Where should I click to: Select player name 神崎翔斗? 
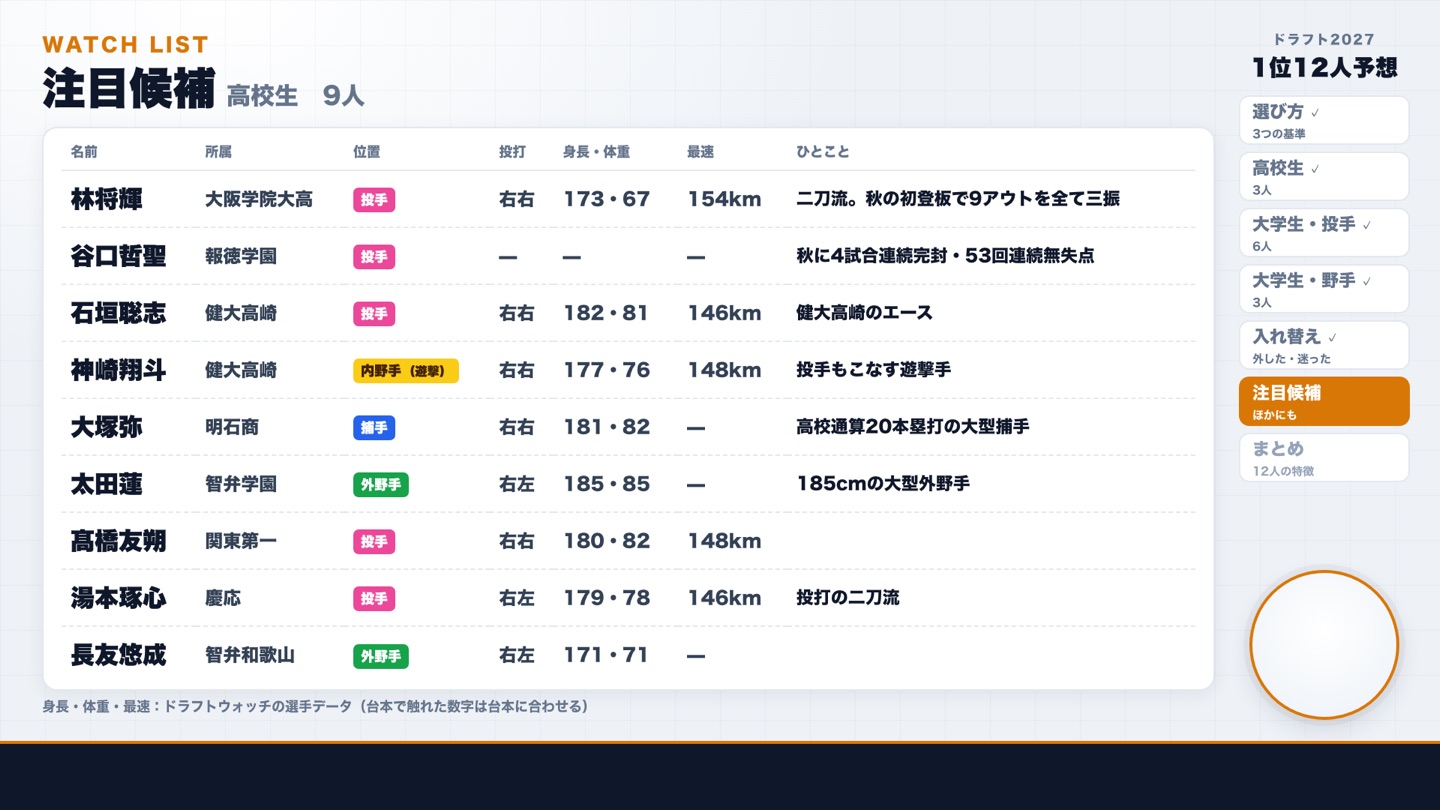point(118,370)
